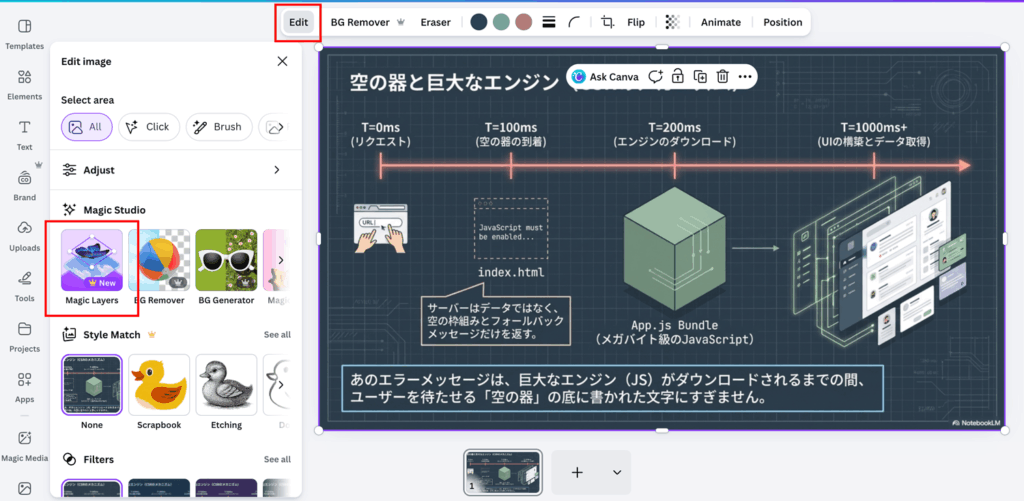Click the border style lines icon
The width and height of the screenshot is (1024, 501).
point(548,22)
